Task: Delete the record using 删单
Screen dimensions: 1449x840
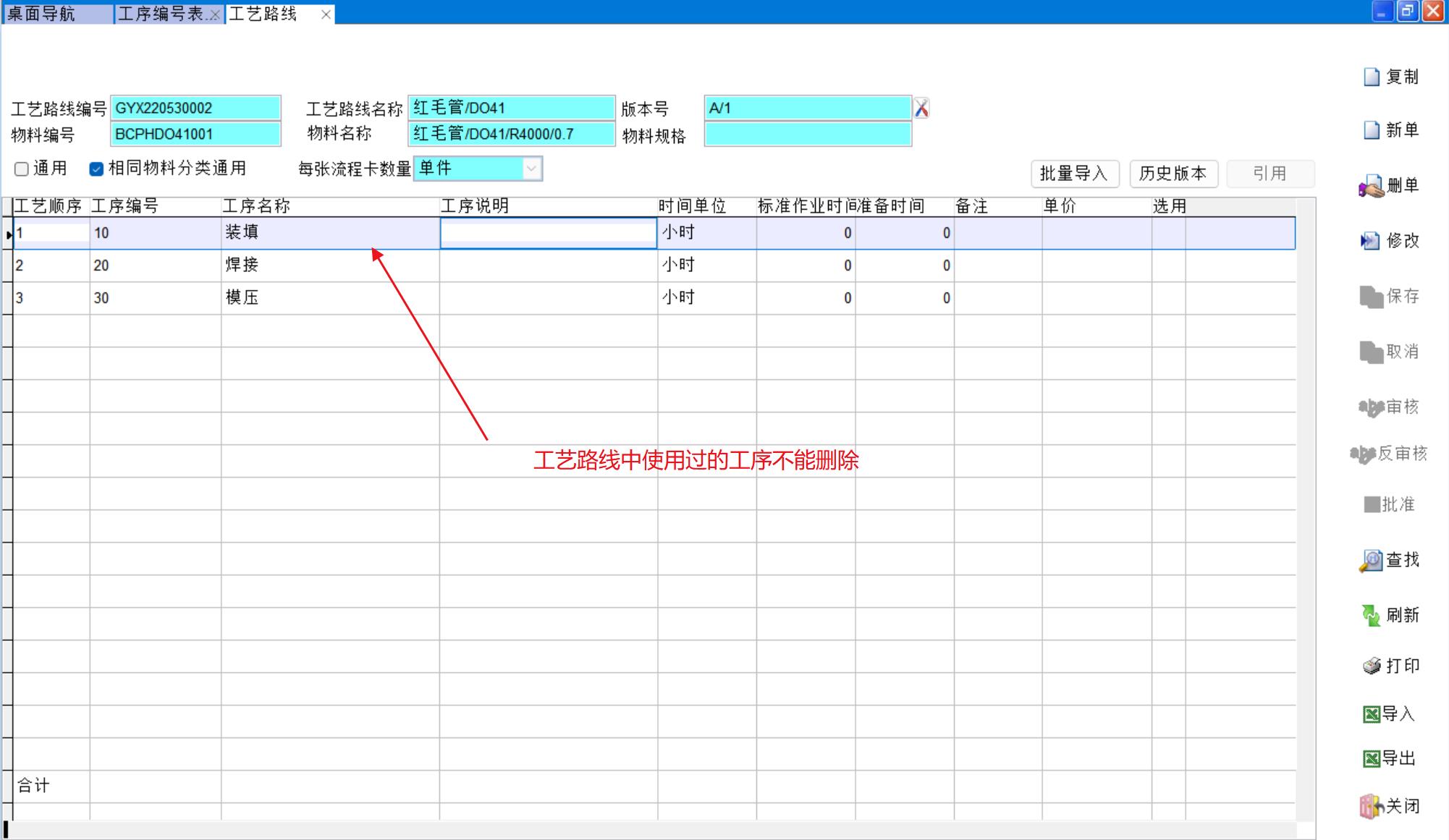Action: coord(1372,186)
